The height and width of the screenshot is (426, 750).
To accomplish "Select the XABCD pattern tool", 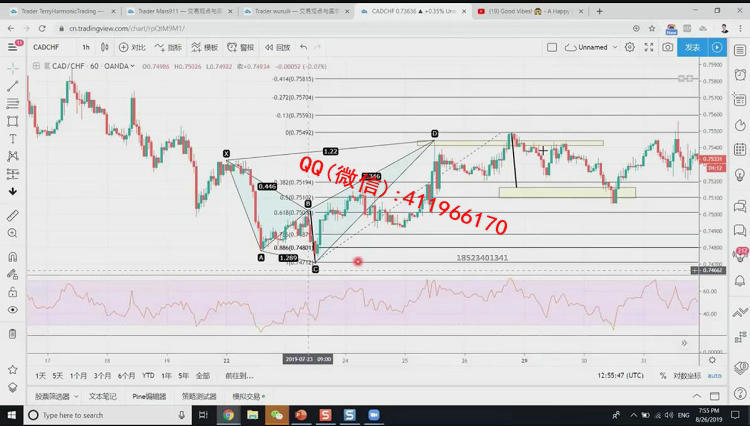I will pyautogui.click(x=13, y=156).
